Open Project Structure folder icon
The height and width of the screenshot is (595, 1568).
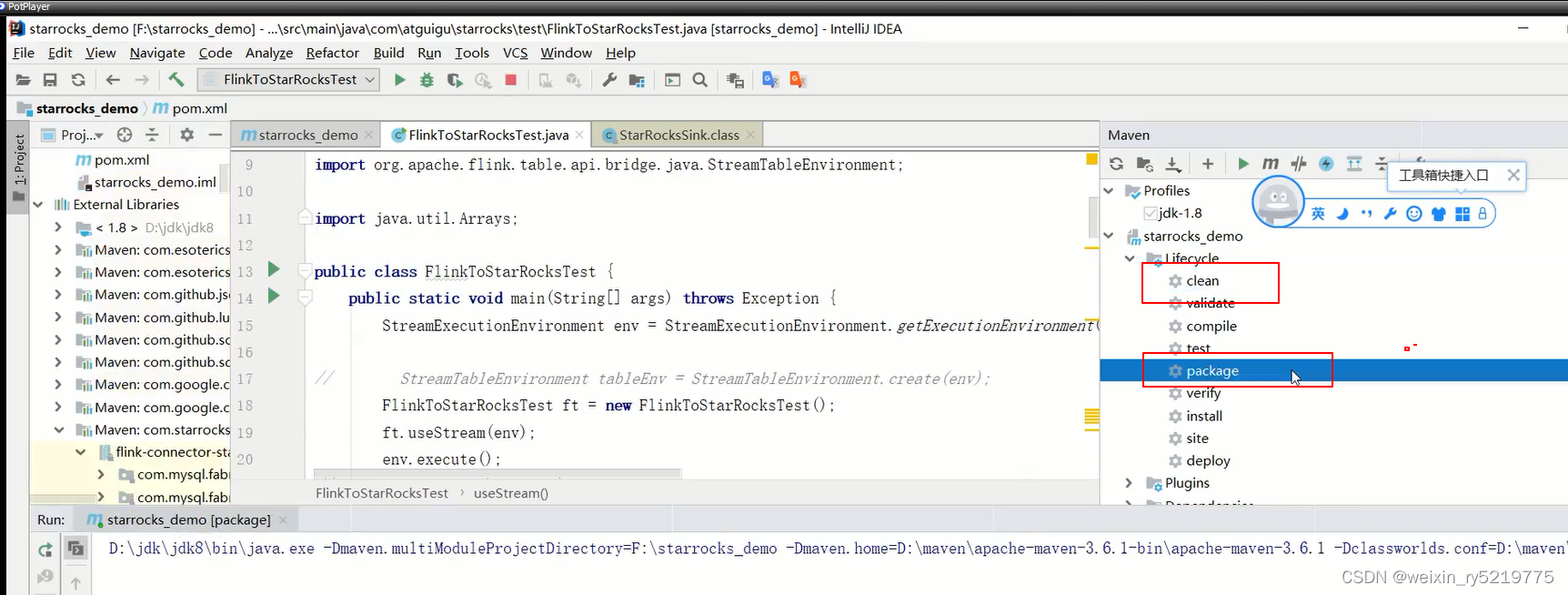[x=637, y=80]
